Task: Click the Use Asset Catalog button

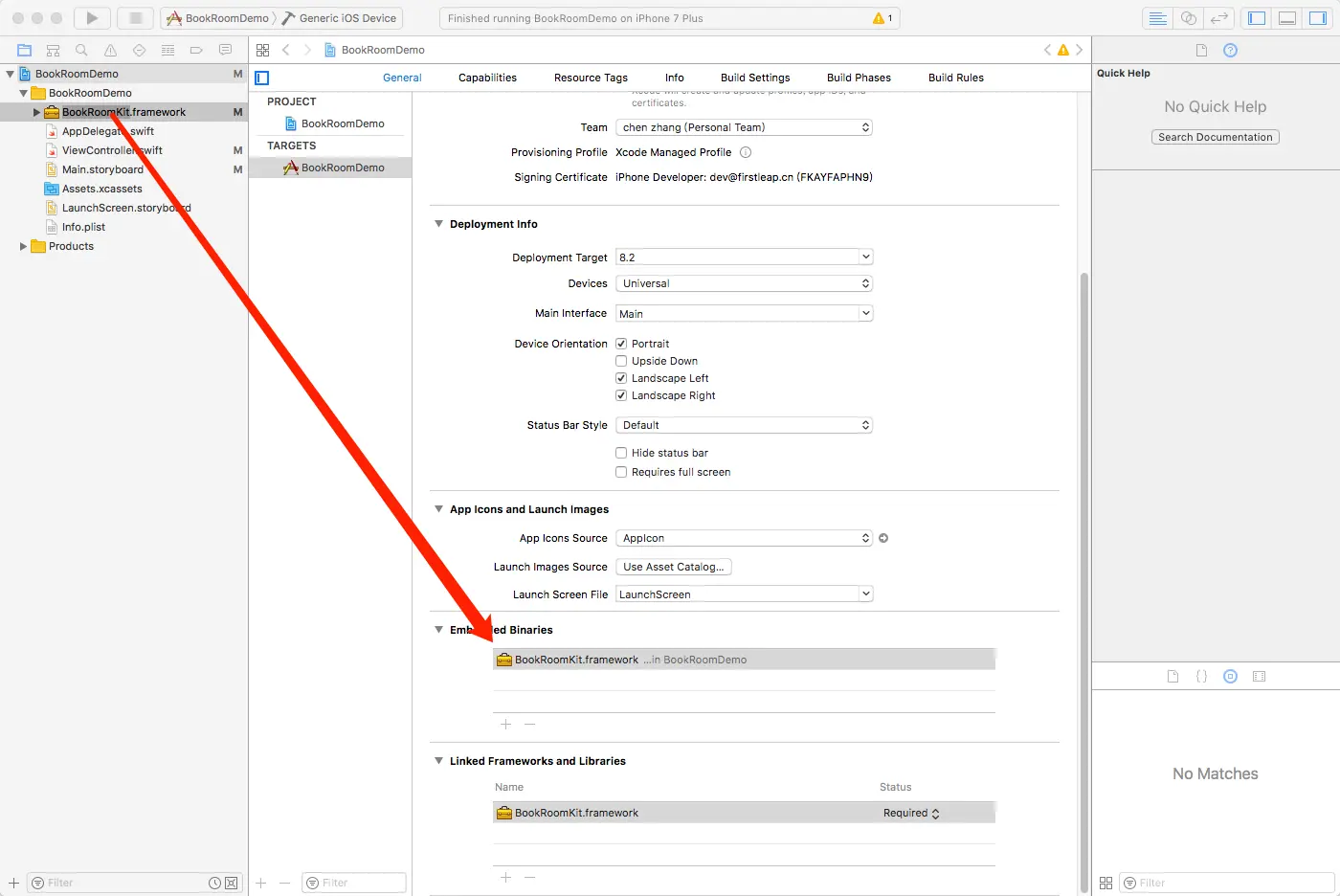Action: coord(674,567)
